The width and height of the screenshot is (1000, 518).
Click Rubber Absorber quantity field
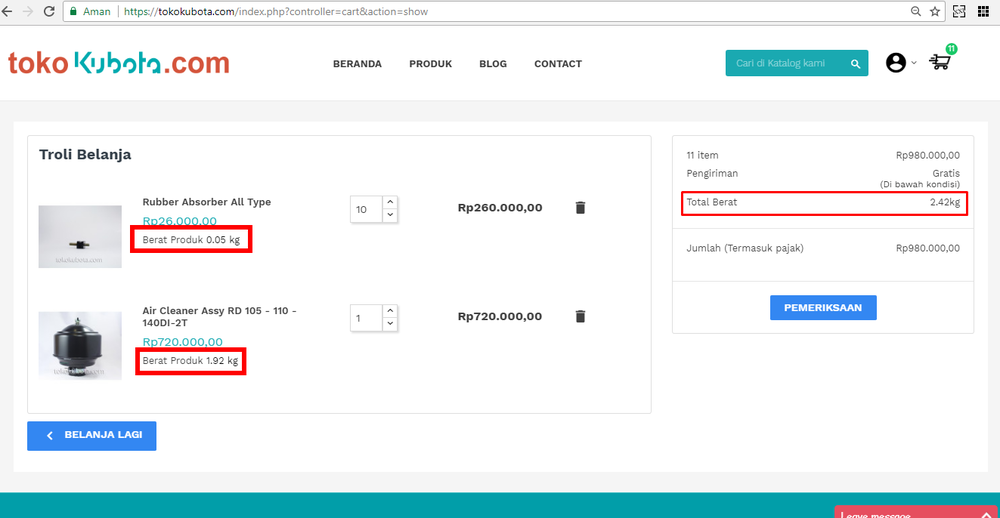366,209
